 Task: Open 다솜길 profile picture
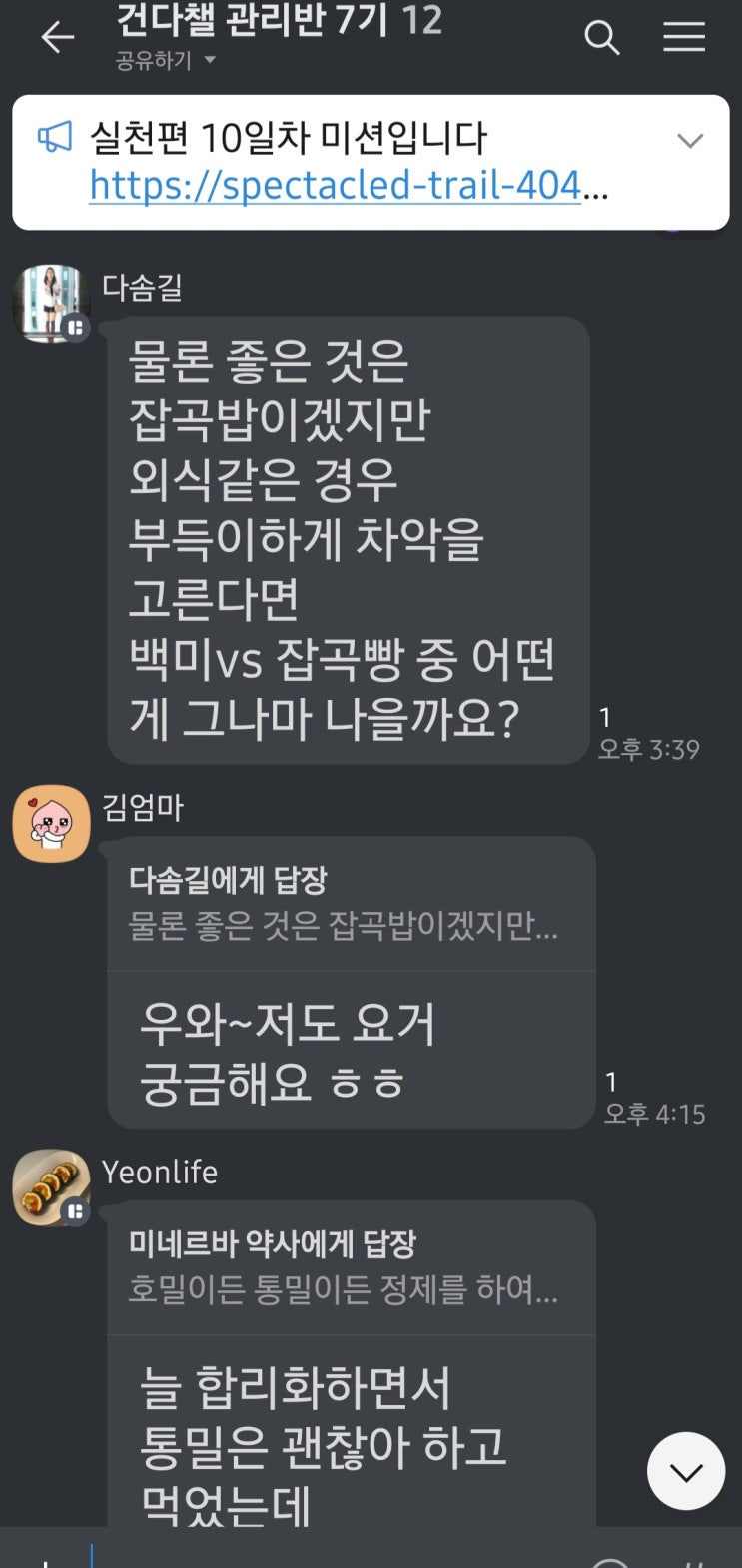(51, 304)
